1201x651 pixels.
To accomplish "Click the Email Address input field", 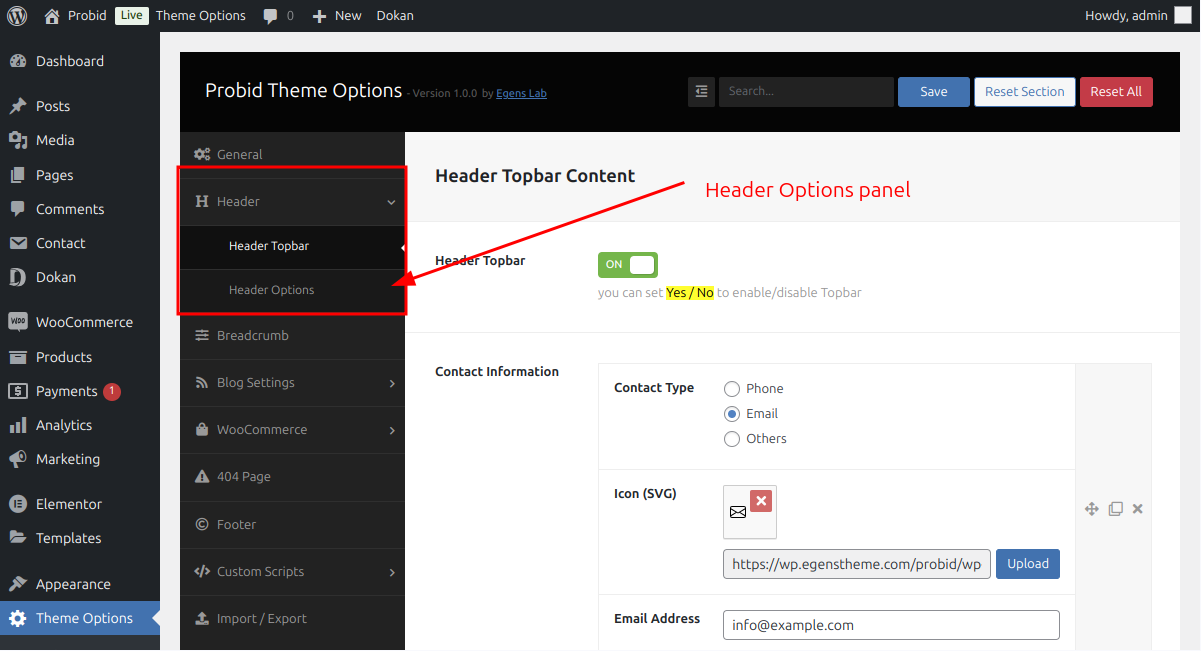I will point(891,625).
